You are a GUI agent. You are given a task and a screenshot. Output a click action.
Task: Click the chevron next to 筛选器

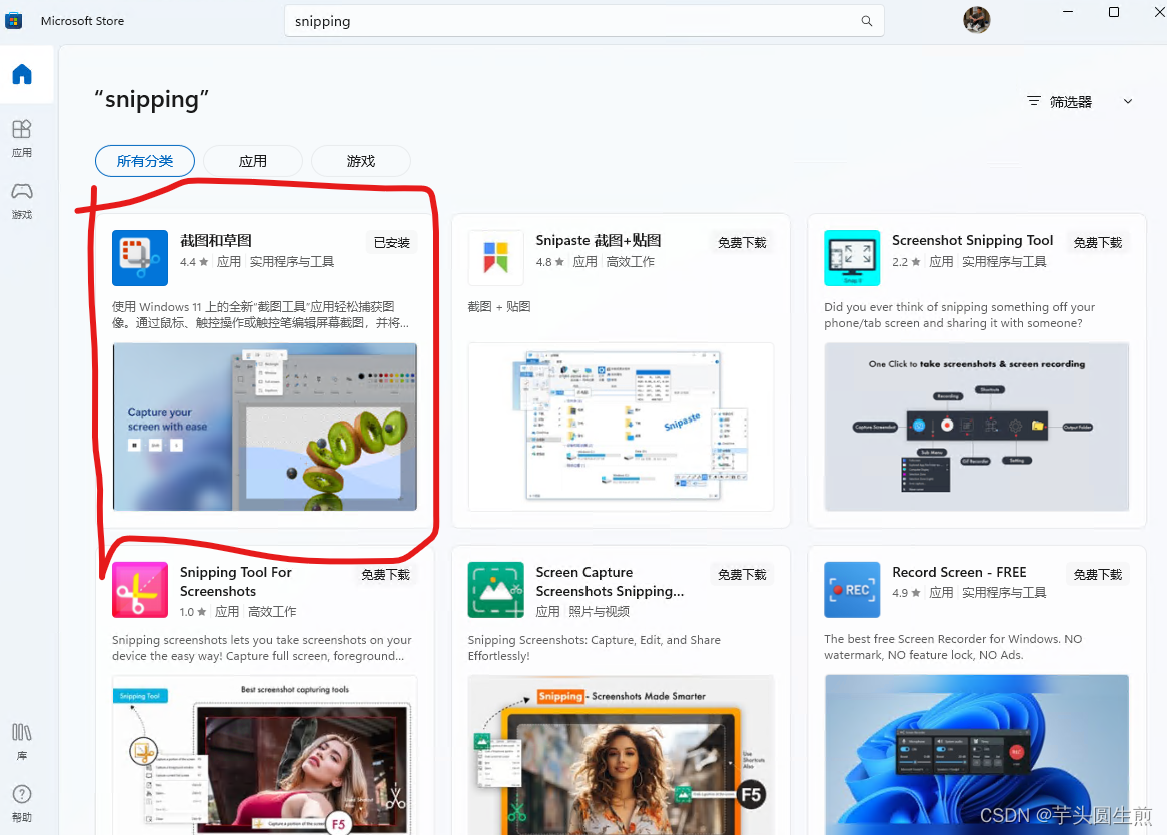1128,101
